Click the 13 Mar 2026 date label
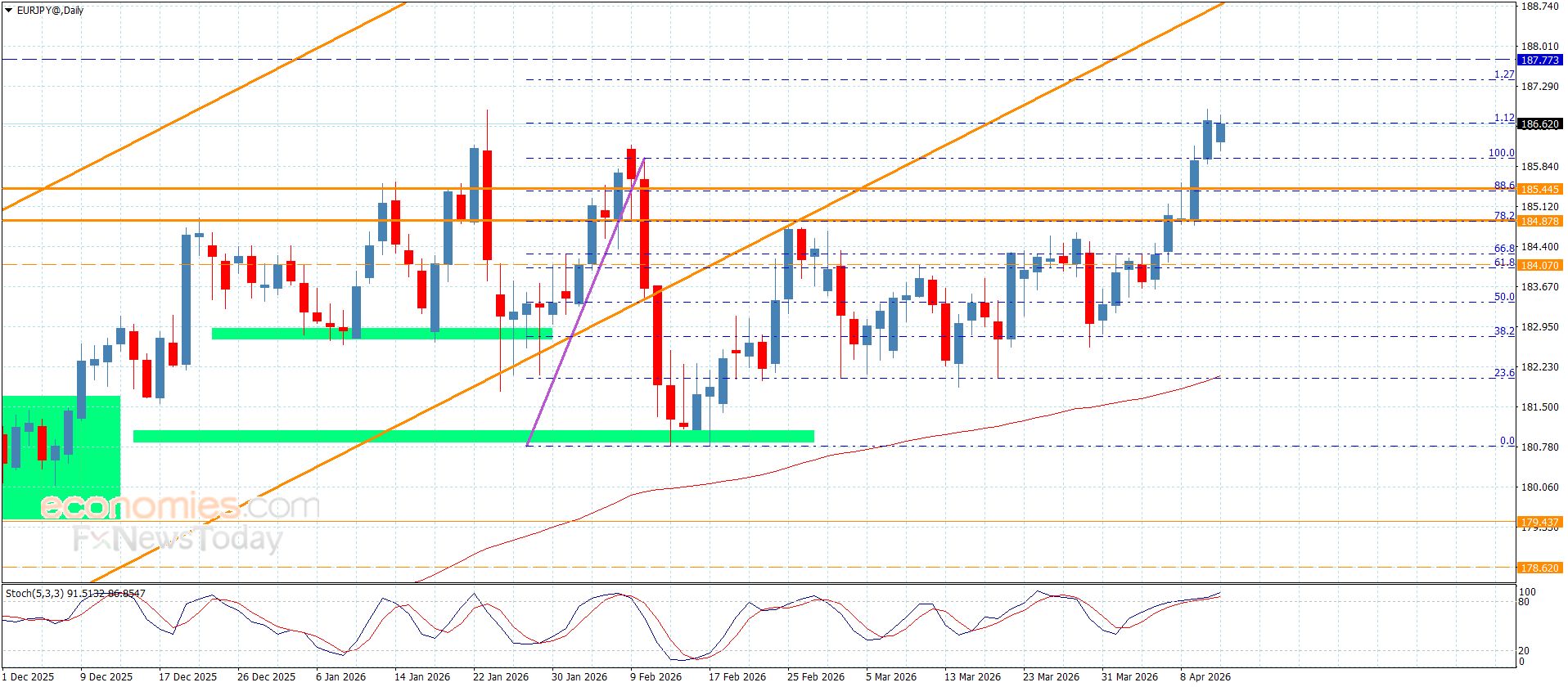1568x687 pixels. coord(972,677)
